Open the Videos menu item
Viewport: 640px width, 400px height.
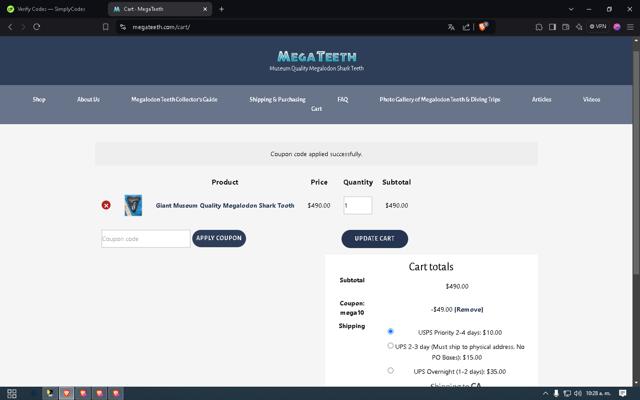pyautogui.click(x=591, y=99)
